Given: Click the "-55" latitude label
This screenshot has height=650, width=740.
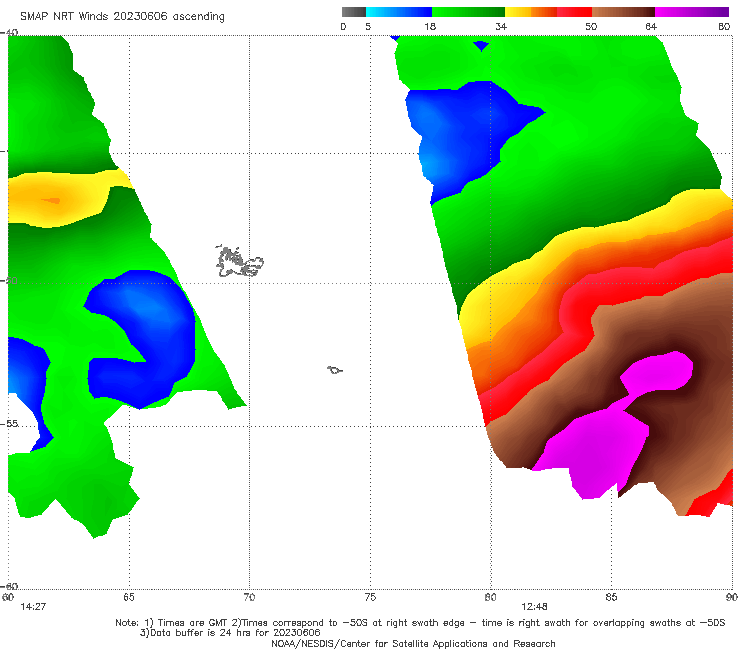Looking at the screenshot, I should click(x=9, y=424).
